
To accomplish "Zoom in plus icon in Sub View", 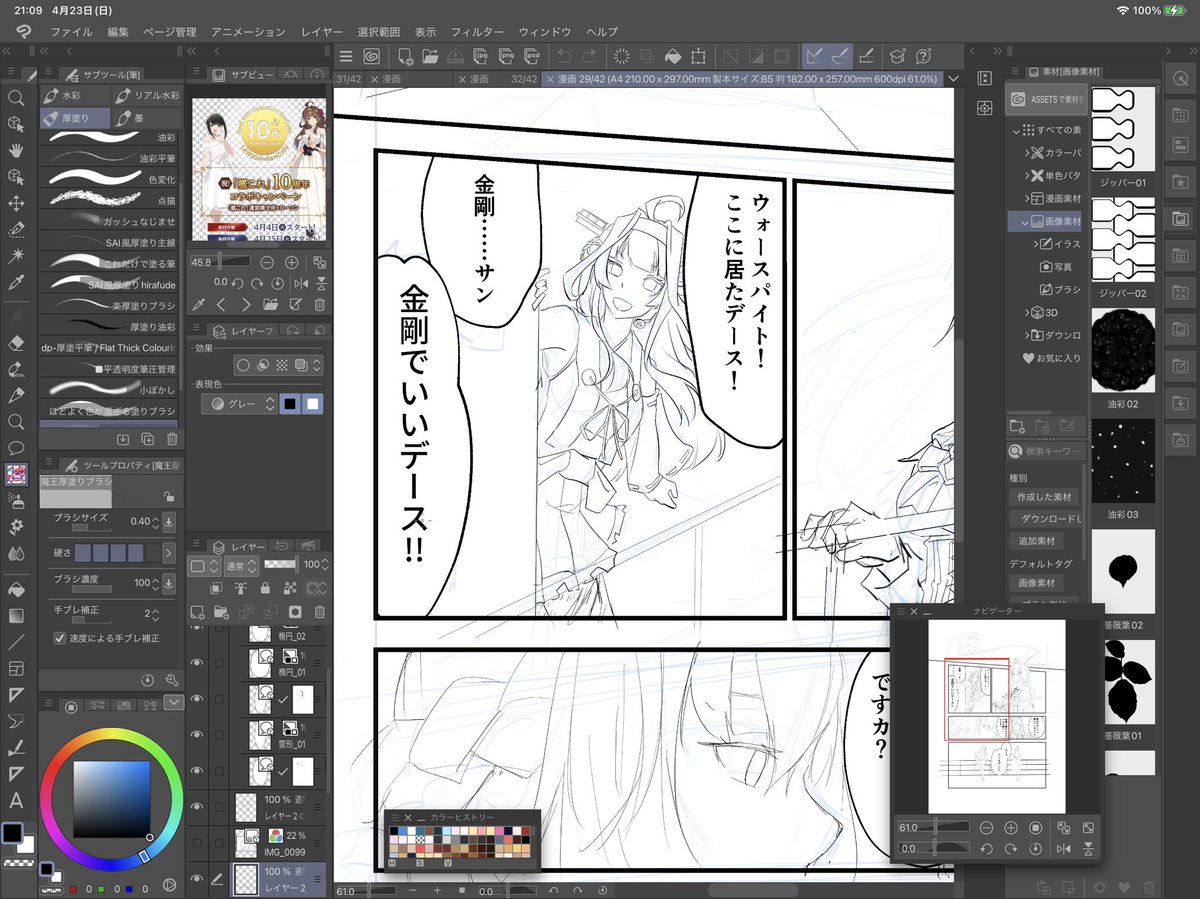I will click(x=292, y=262).
